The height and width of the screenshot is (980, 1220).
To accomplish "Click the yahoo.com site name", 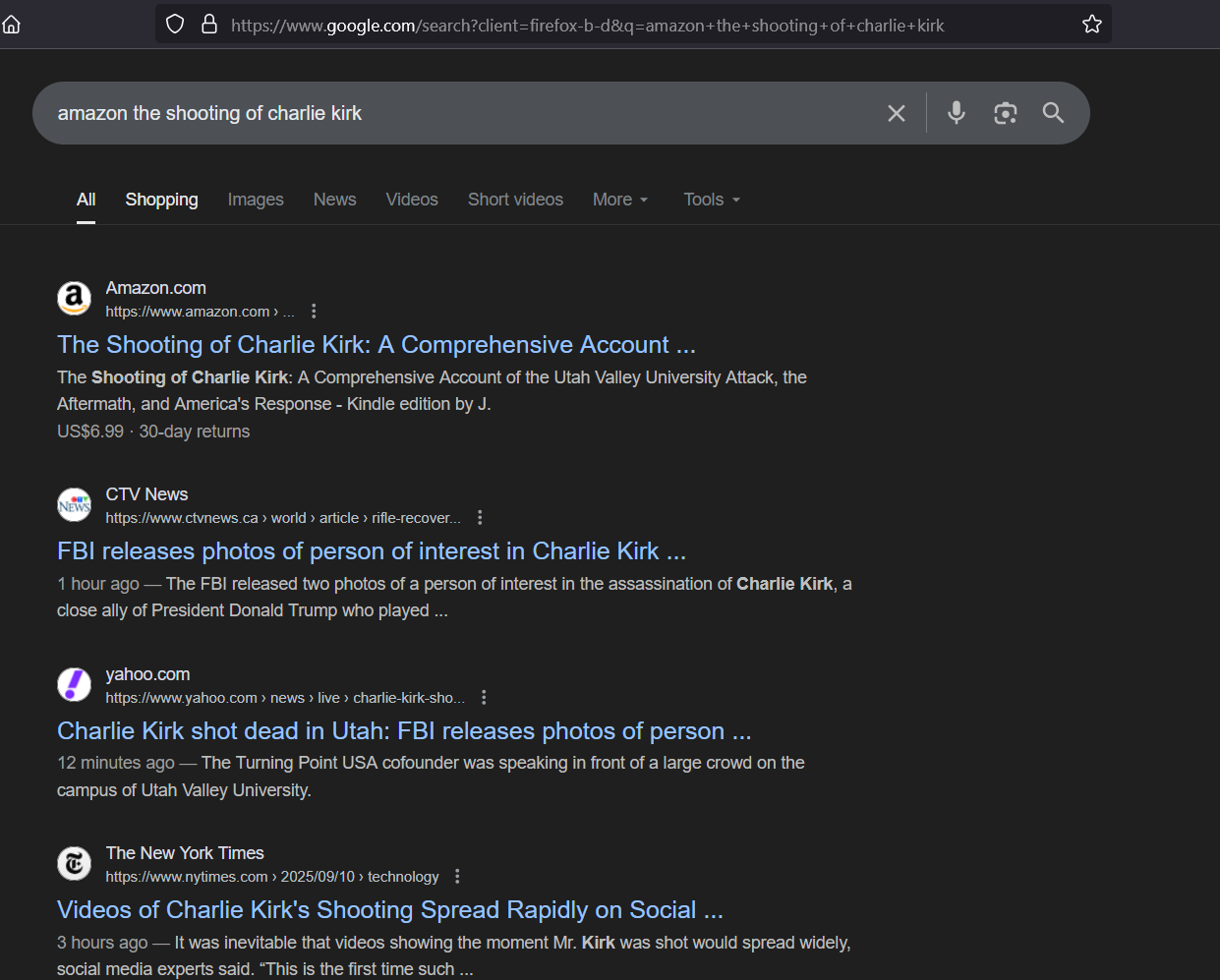I will (x=147, y=674).
